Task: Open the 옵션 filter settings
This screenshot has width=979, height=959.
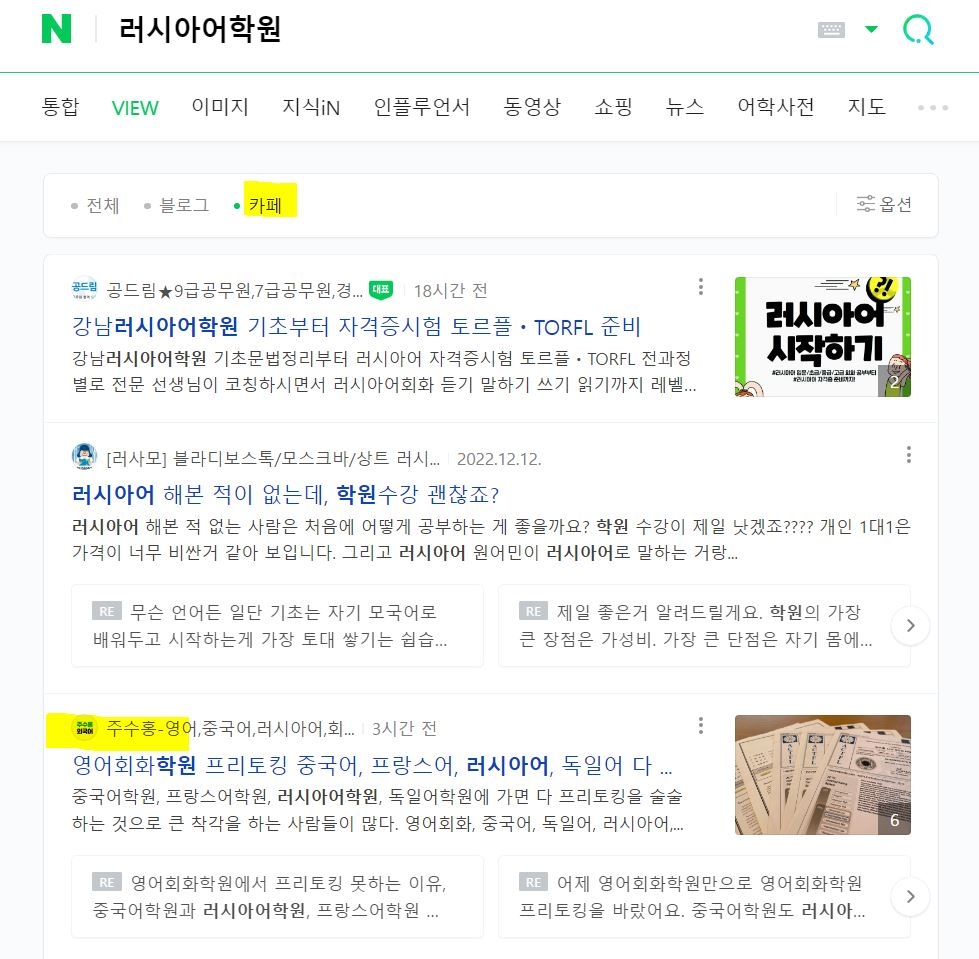Action: pos(883,204)
